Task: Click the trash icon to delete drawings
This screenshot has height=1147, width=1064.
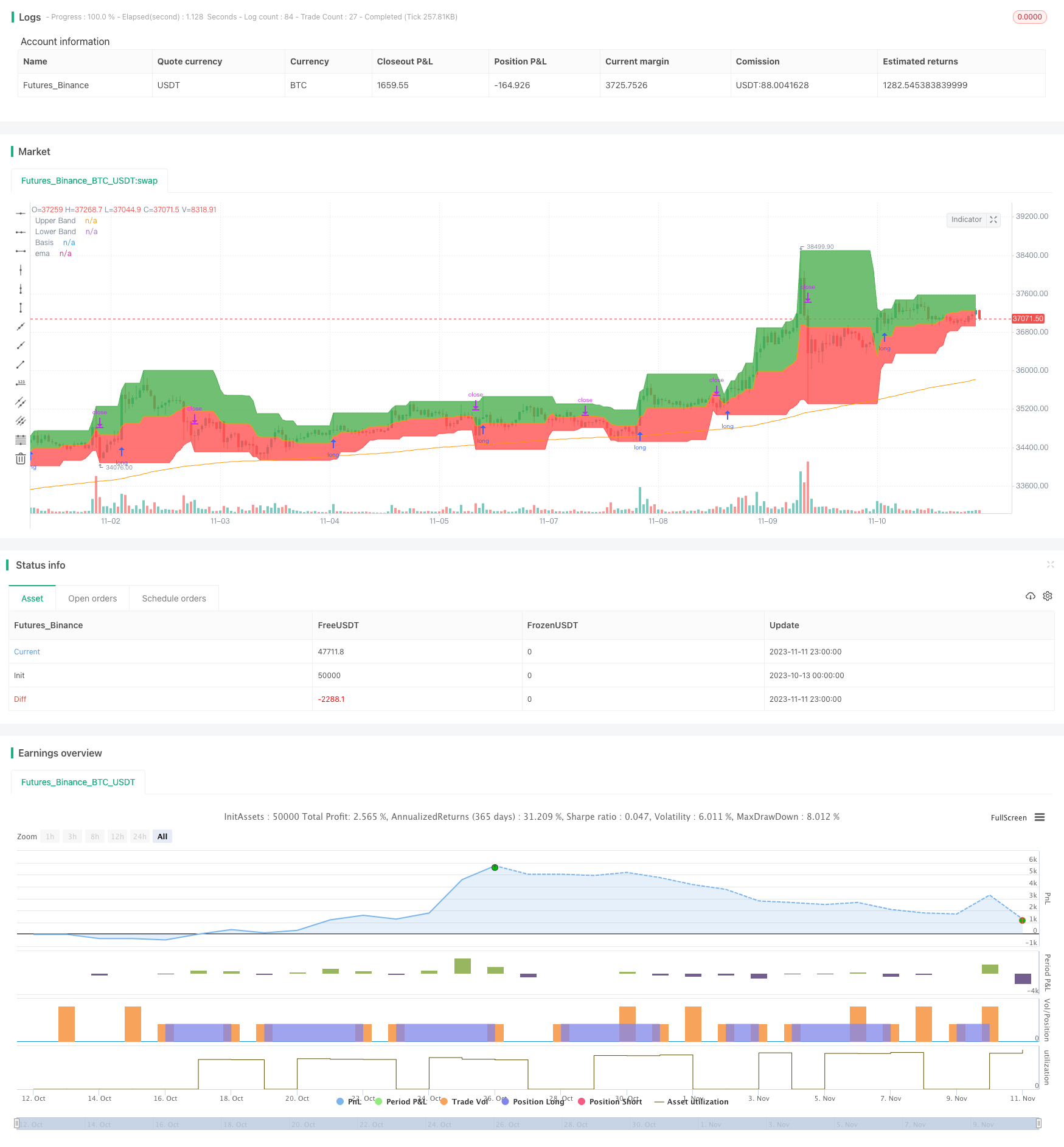Action: (x=21, y=459)
